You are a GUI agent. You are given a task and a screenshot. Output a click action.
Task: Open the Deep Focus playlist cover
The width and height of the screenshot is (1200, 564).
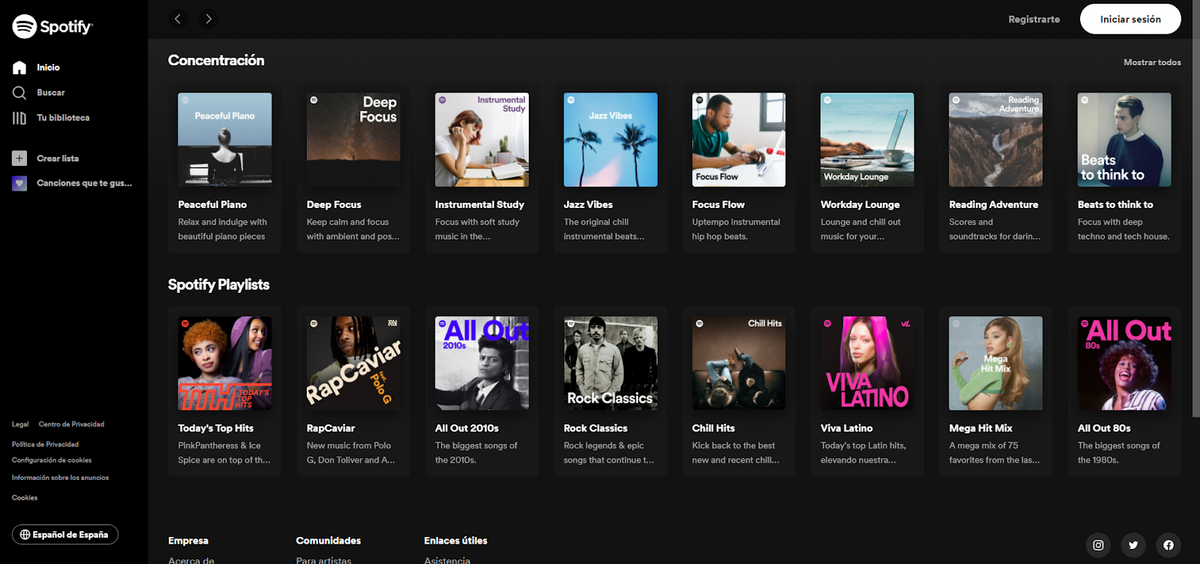[x=353, y=140]
